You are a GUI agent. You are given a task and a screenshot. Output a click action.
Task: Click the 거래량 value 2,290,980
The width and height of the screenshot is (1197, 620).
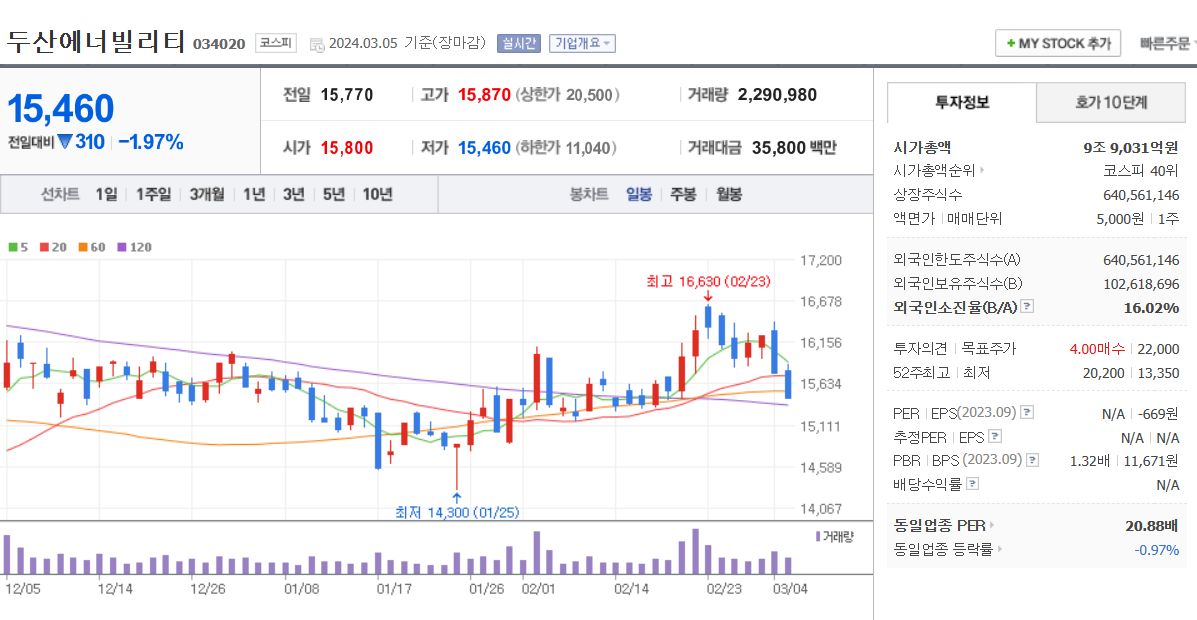(777, 95)
